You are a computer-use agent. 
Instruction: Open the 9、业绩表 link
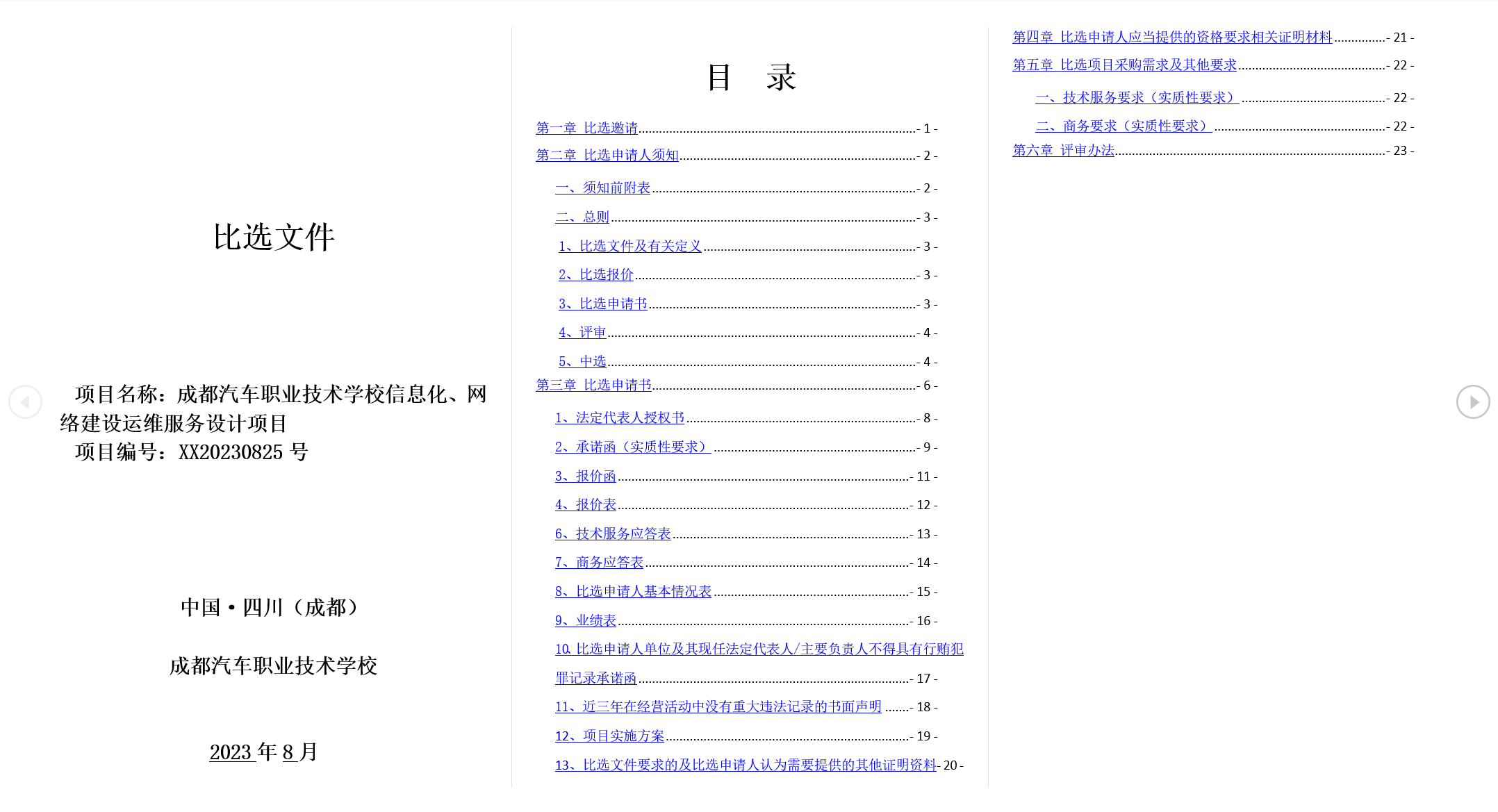pos(586,620)
